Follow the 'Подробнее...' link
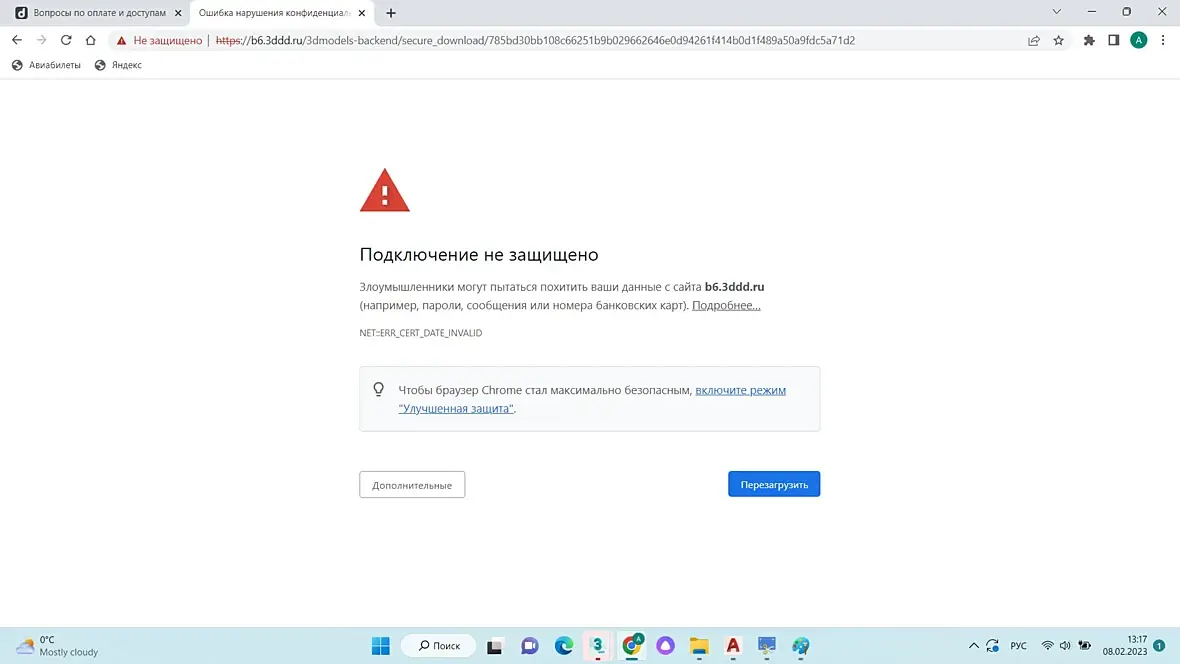1180x664 pixels. [x=726, y=305]
